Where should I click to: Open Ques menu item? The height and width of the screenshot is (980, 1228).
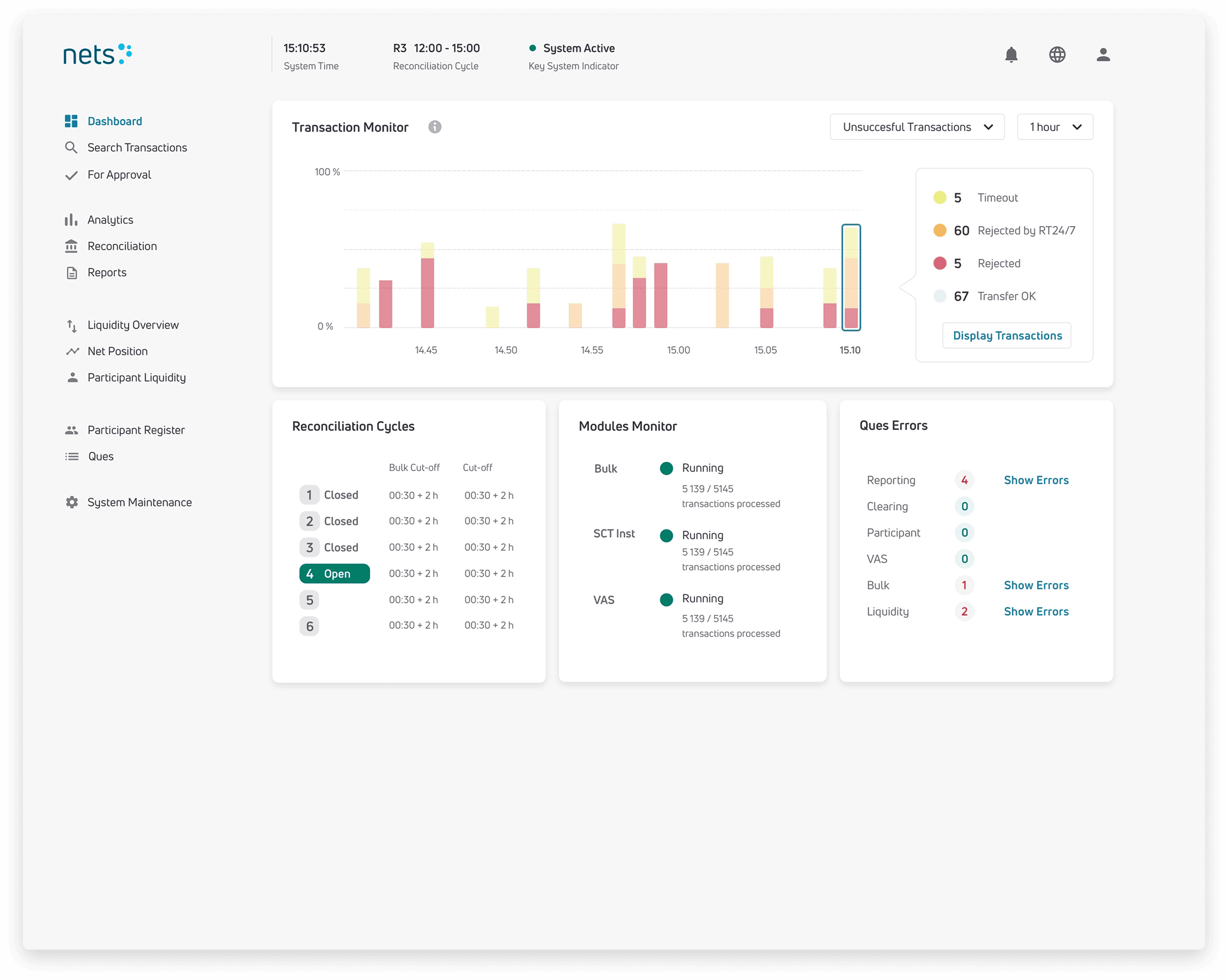point(101,456)
